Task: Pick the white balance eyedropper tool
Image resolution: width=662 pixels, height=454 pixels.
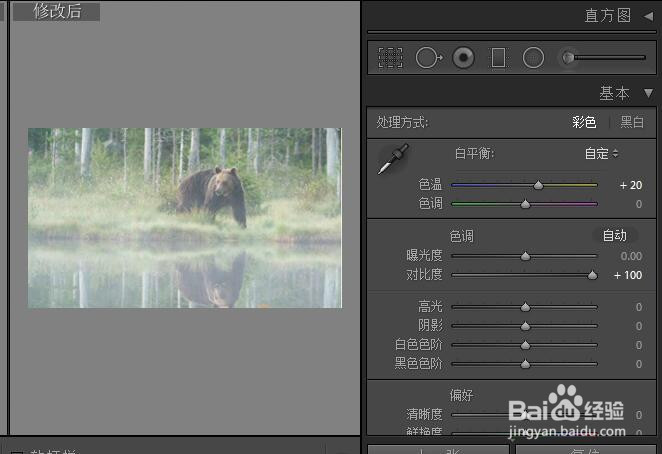Action: [x=393, y=159]
